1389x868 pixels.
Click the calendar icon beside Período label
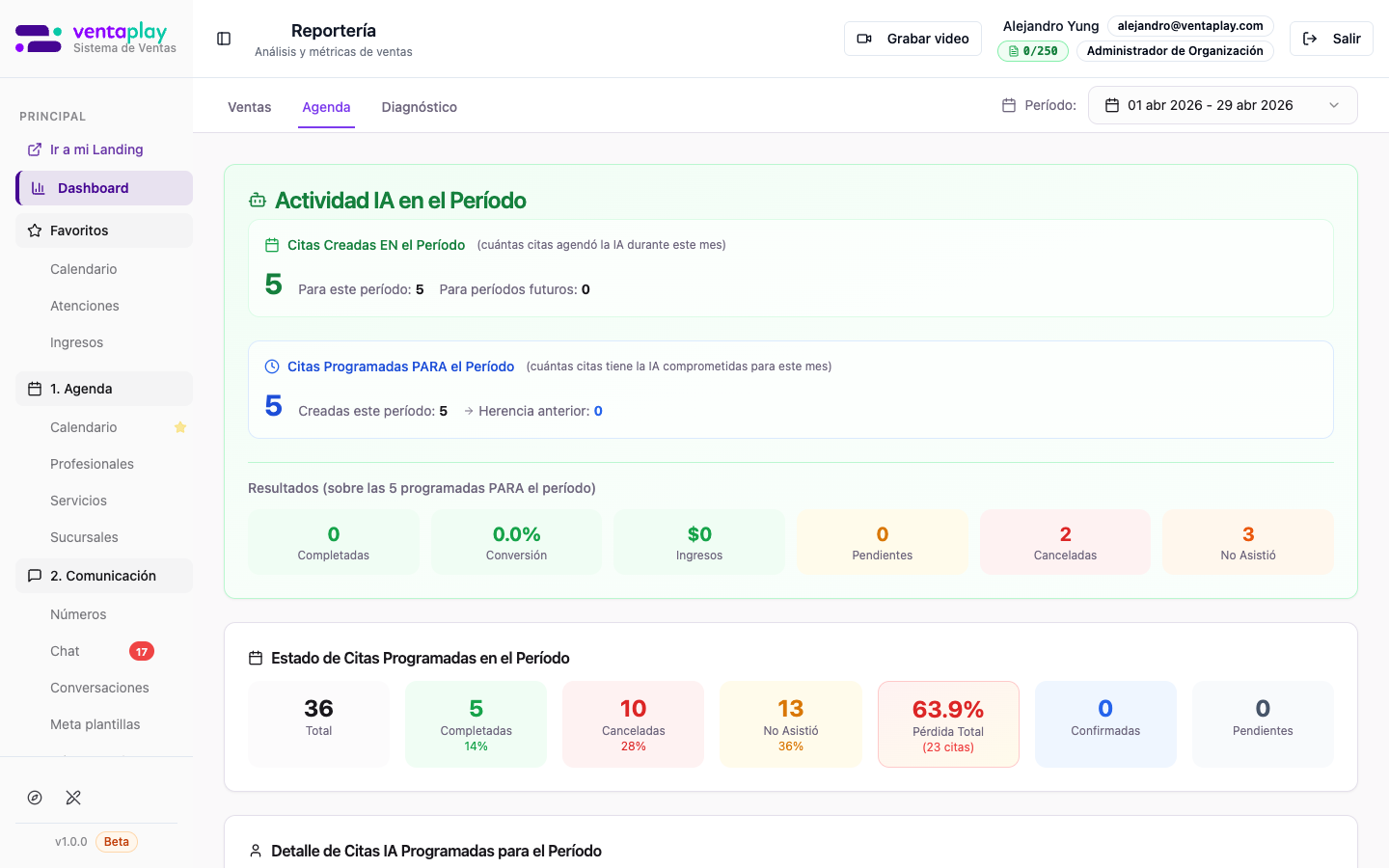[1009, 105]
